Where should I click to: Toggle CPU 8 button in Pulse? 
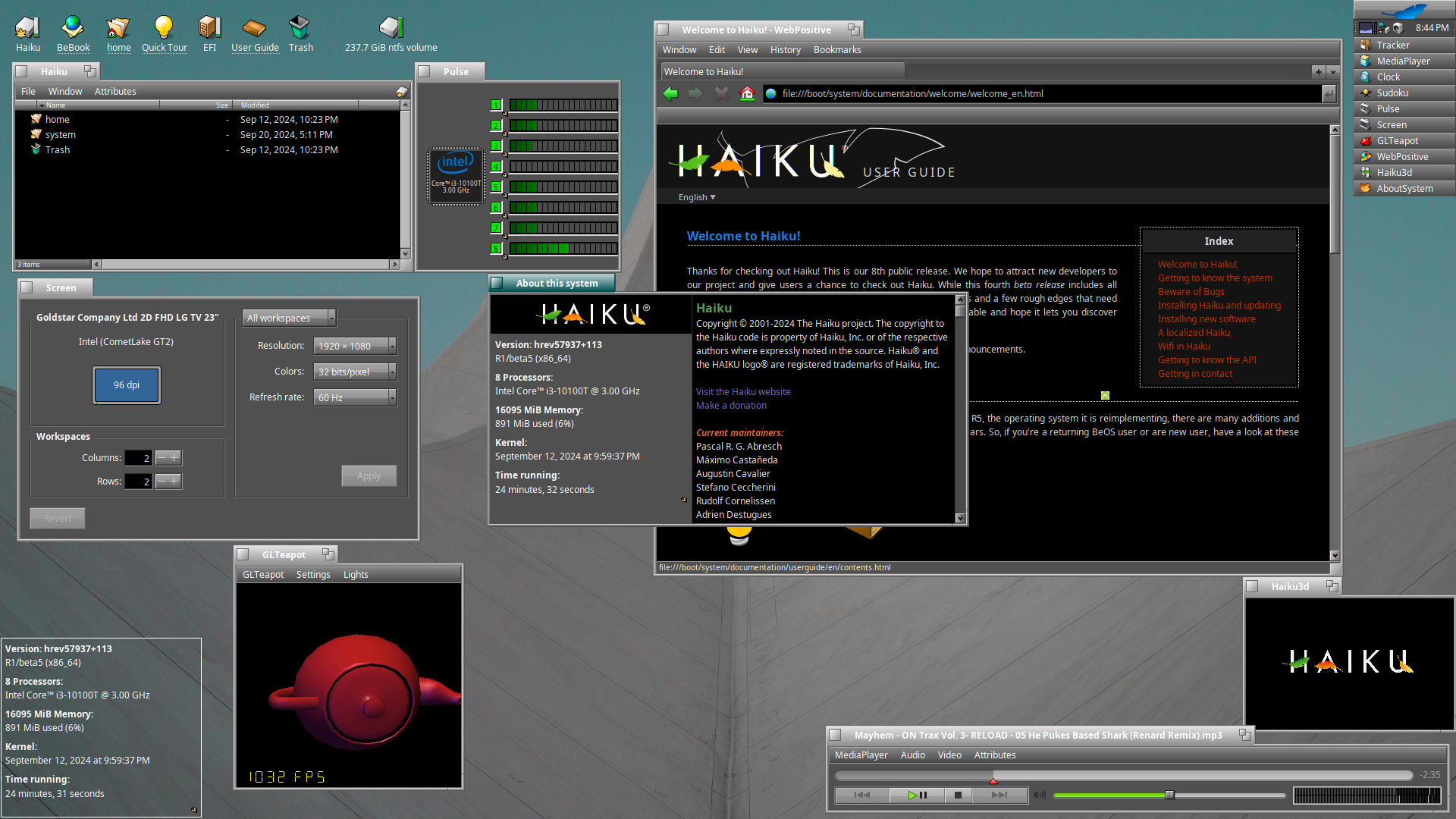pos(496,248)
